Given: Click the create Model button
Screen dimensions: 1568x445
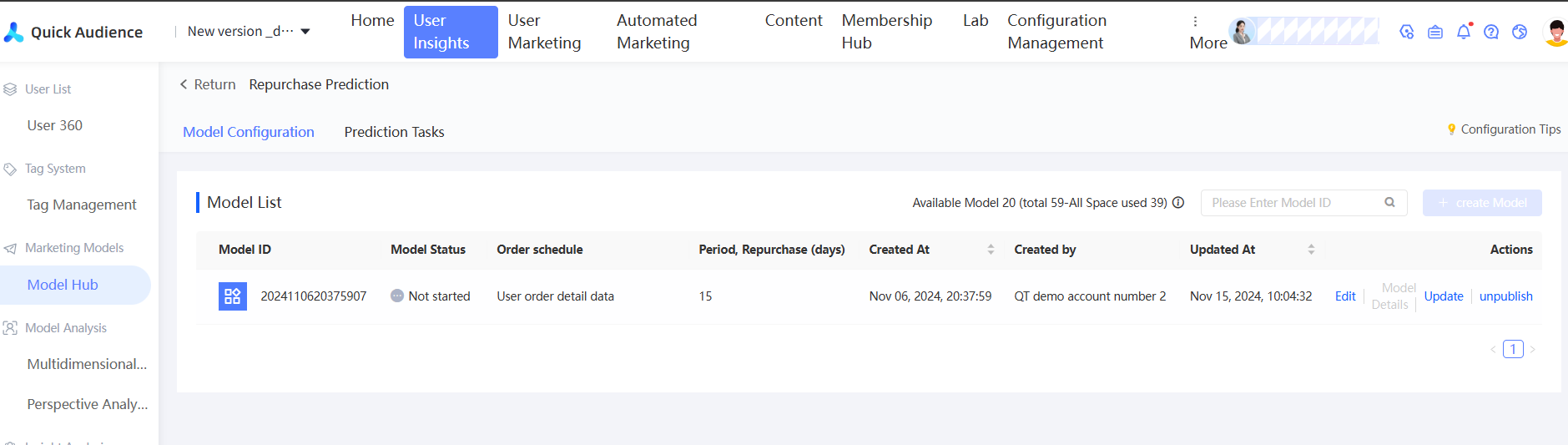Looking at the screenshot, I should (1482, 203).
